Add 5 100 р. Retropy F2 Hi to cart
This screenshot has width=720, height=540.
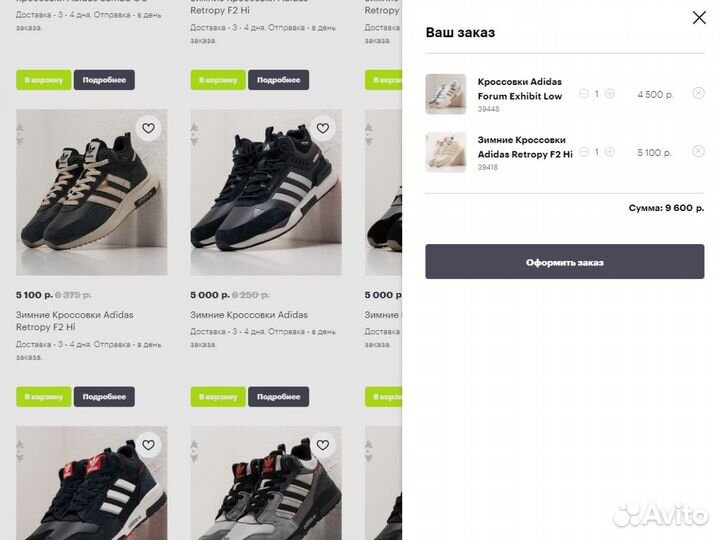[43, 397]
